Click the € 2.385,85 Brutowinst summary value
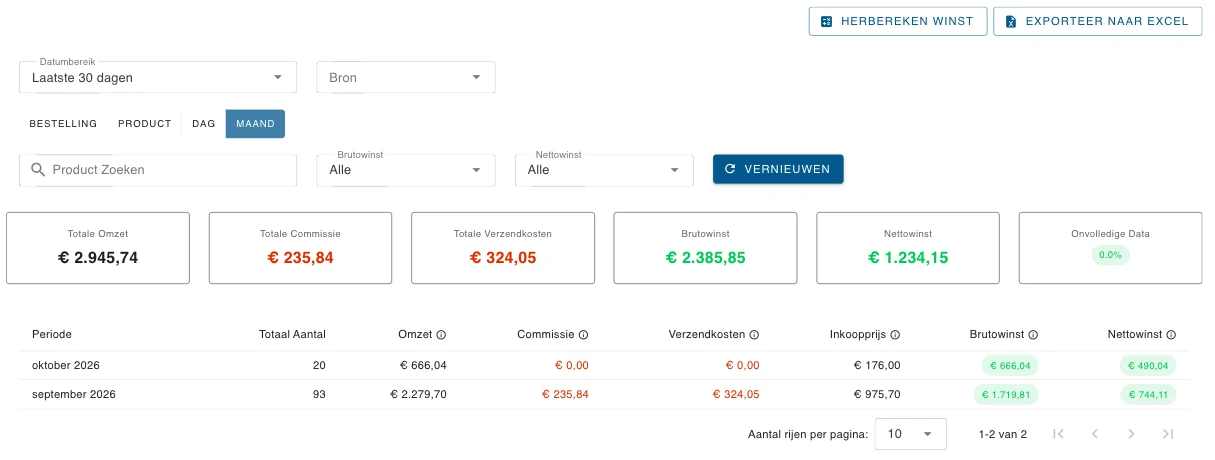Screen dimensions: 1215x460 click(x=705, y=257)
